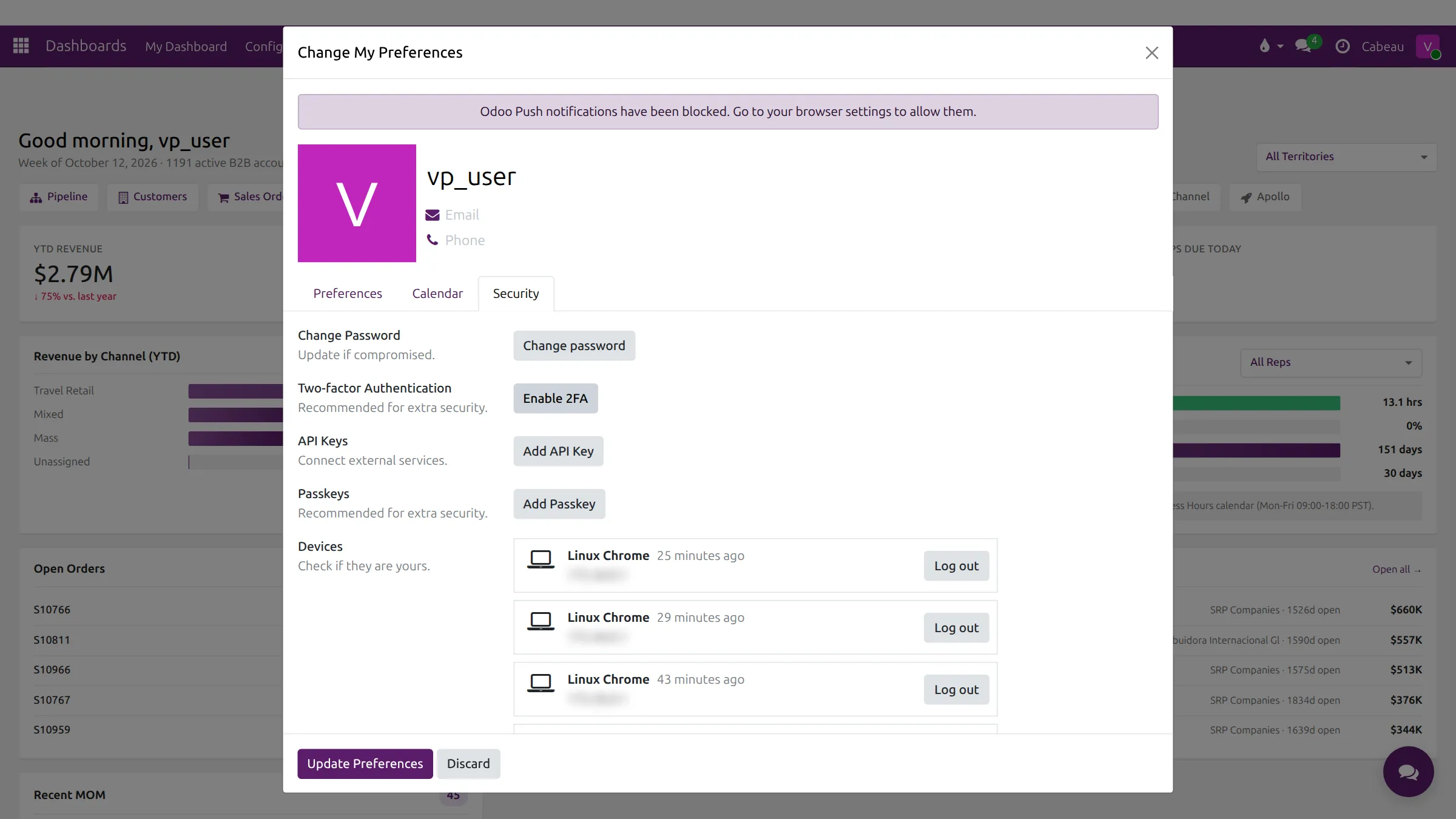Click the green 13.1 hrs progress bar
This screenshot has height=819, width=1456.
point(1256,403)
